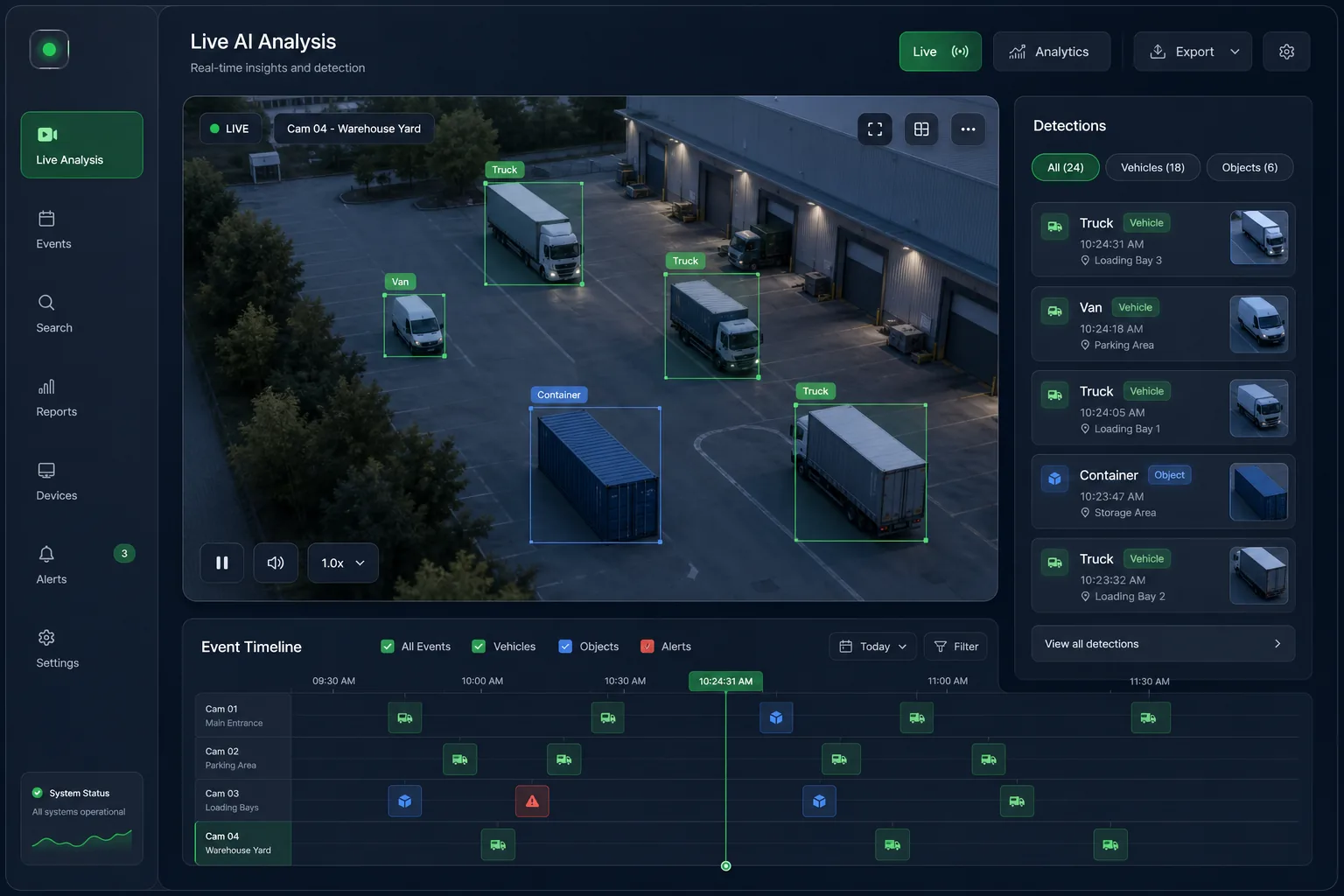Open Truck detection at Loading Bay 1
This screenshot has height=896, width=1344.
pyautogui.click(x=1163, y=408)
